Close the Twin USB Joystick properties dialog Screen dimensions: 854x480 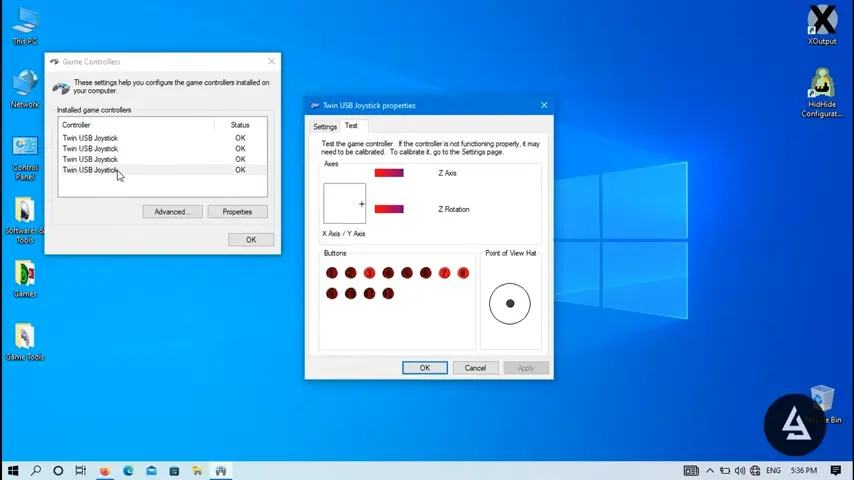544,105
